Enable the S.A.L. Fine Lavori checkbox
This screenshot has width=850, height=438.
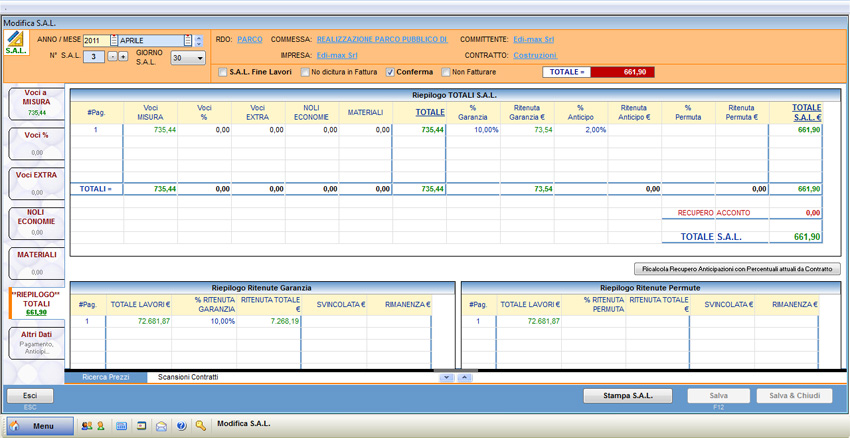click(223, 72)
